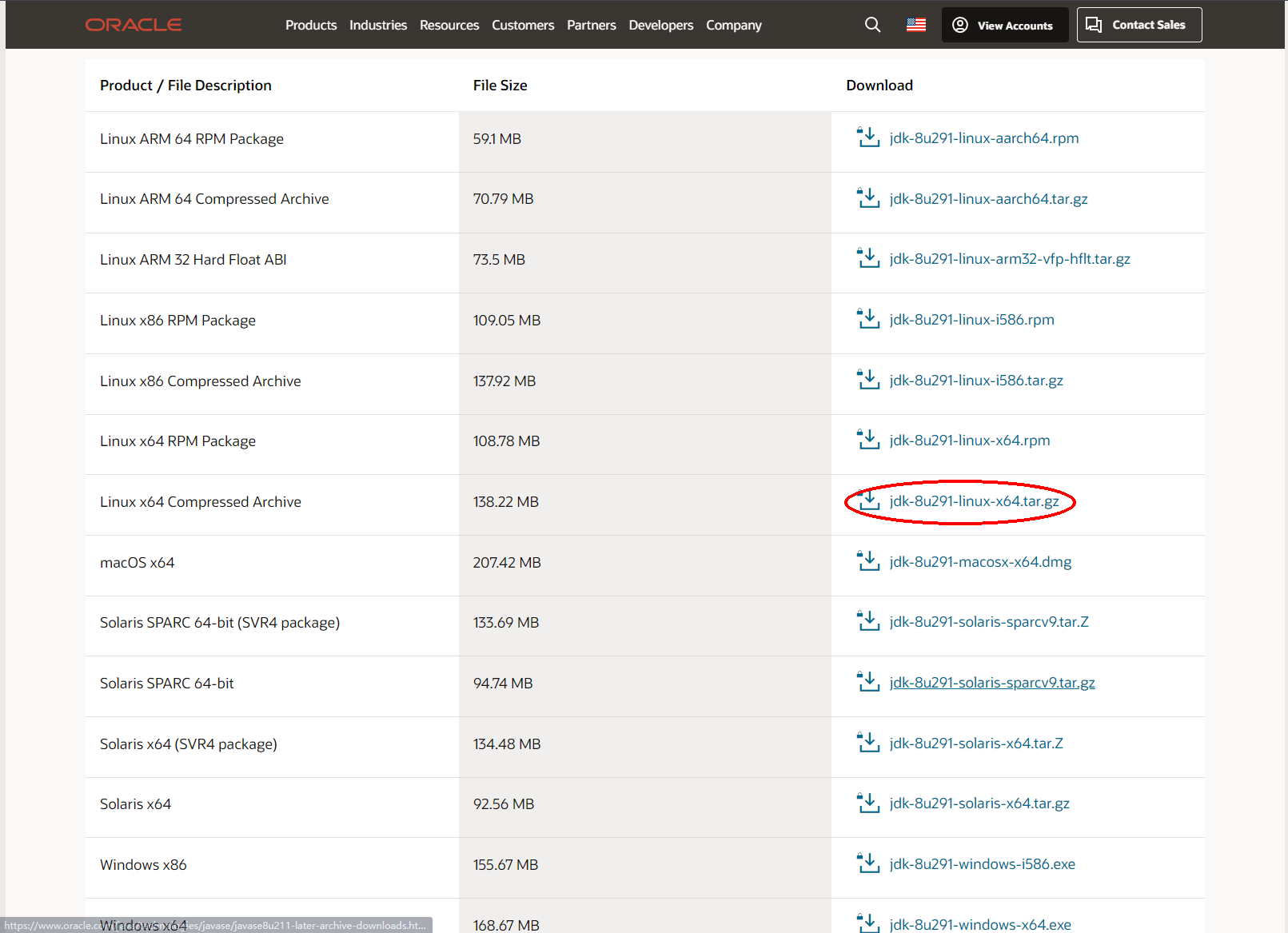Expand the Resources navigation menu

[x=449, y=25]
